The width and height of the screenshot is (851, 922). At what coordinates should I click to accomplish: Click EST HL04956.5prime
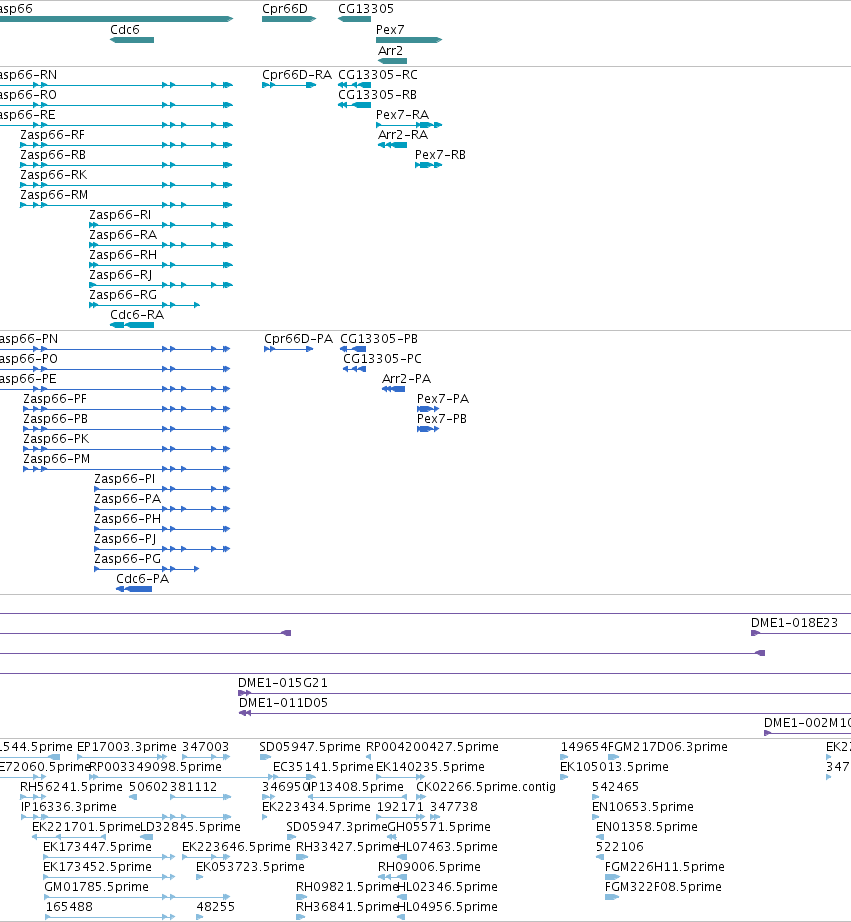coord(448,907)
